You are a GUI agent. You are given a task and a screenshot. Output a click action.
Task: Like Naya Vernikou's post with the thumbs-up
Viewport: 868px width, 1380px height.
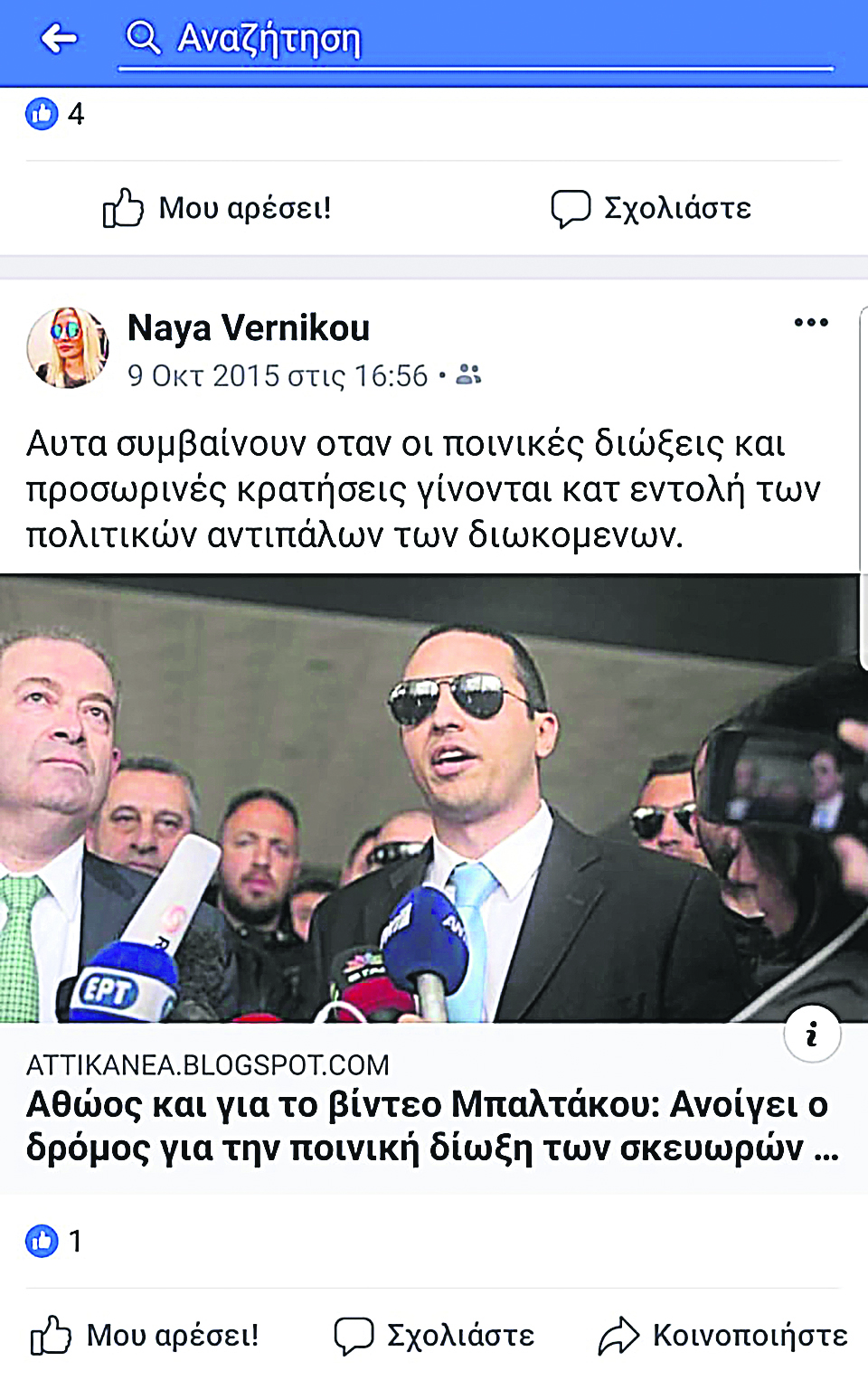pos(145,1336)
